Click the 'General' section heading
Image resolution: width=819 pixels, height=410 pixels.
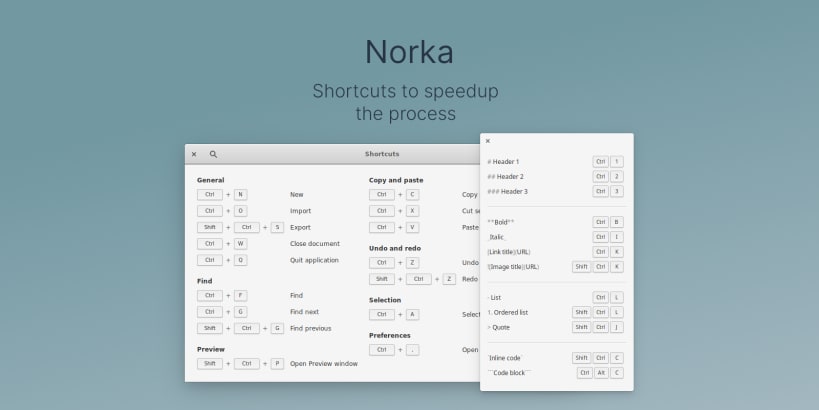point(210,180)
